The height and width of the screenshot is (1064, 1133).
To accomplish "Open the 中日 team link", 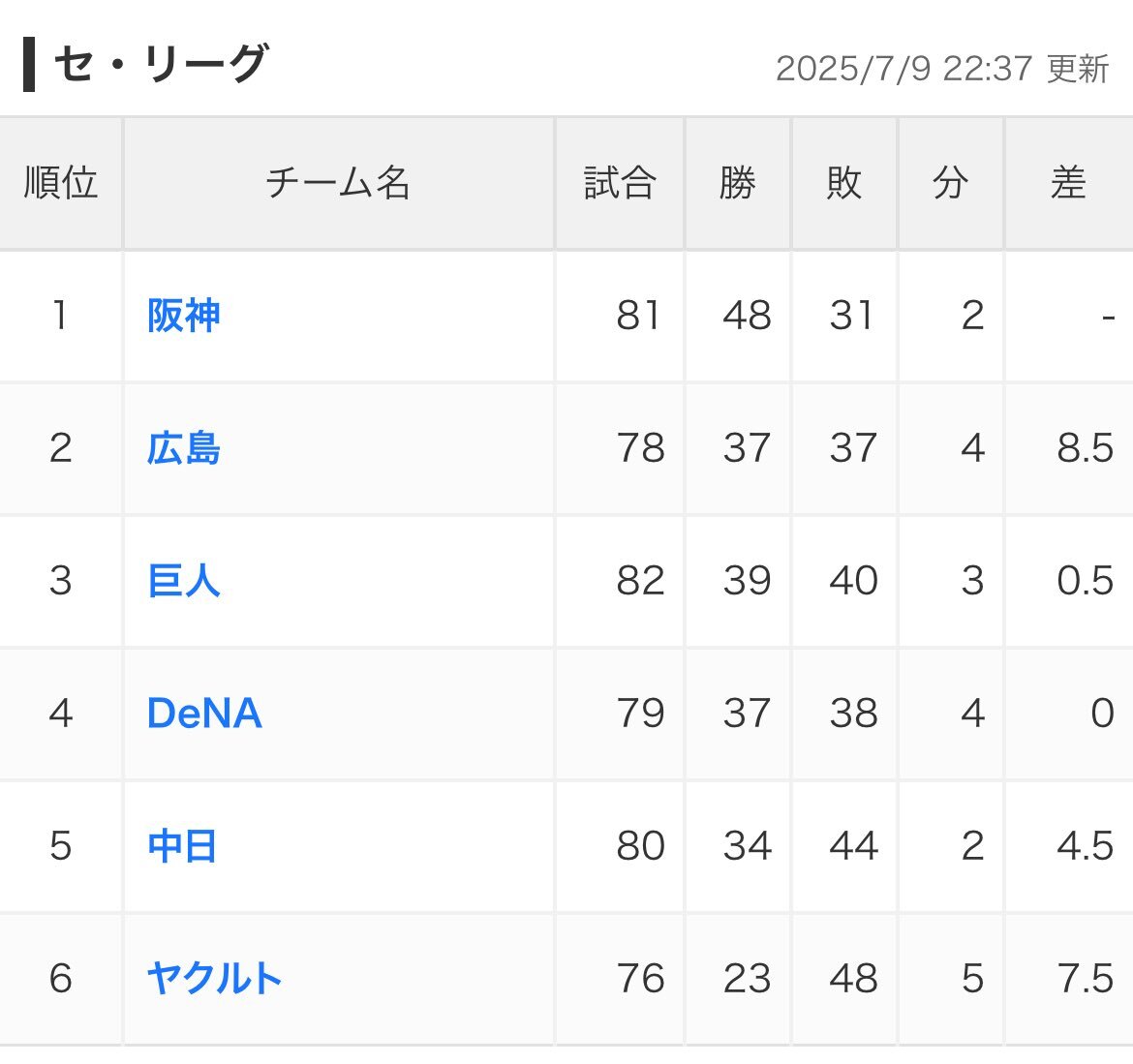I will point(181,846).
